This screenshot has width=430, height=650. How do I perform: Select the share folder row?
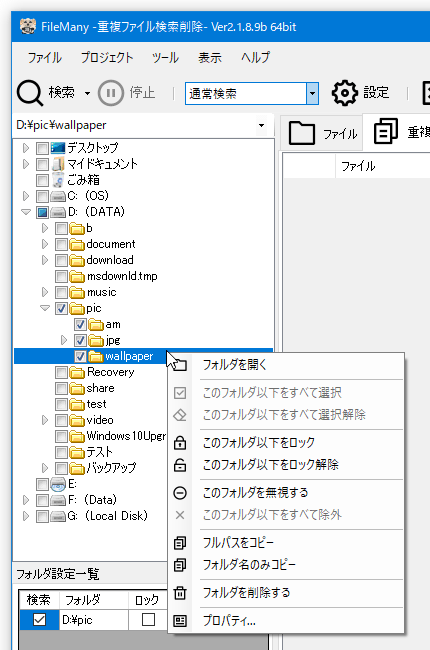(x=100, y=388)
